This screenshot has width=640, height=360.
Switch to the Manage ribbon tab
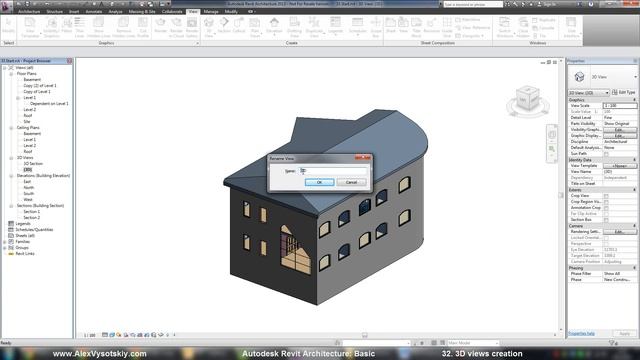point(211,11)
